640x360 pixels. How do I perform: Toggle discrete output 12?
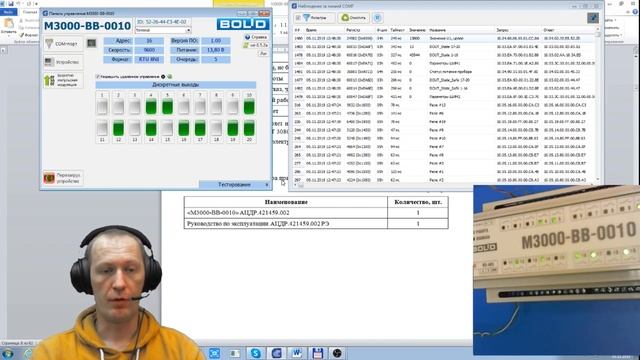(118, 128)
